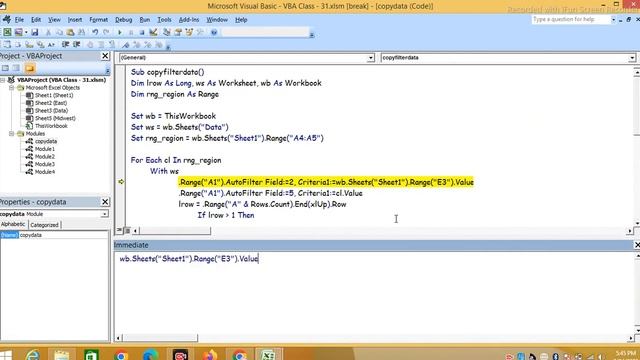This screenshot has width=640, height=360.
Task: Switch to Full Module View button
Action: pyautogui.click(x=127, y=231)
